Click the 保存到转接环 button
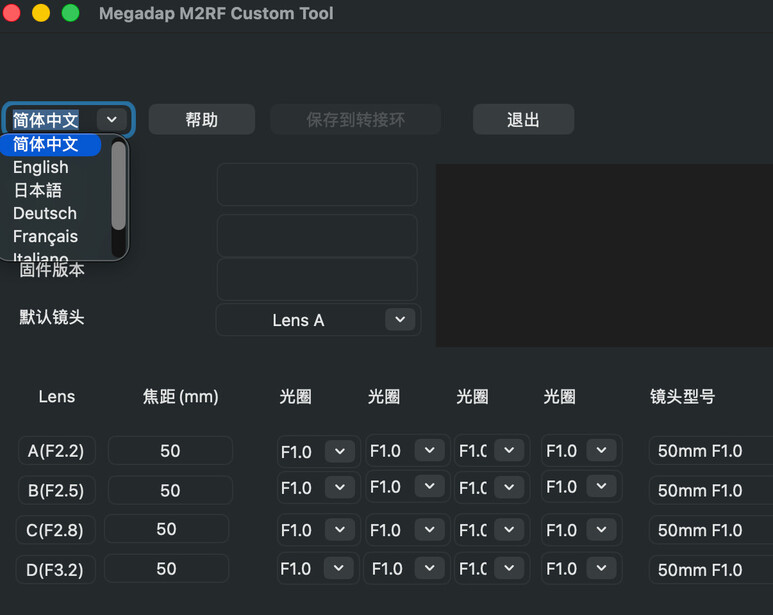The width and height of the screenshot is (773, 615). [x=355, y=120]
